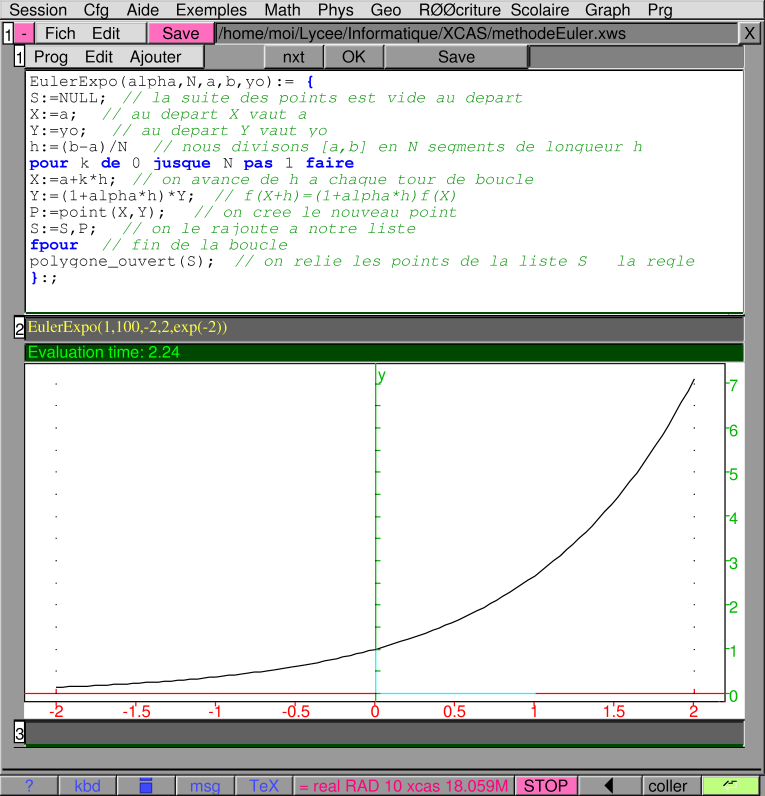Open the Scolaire menu
765x796 pixels.
[x=540, y=10]
